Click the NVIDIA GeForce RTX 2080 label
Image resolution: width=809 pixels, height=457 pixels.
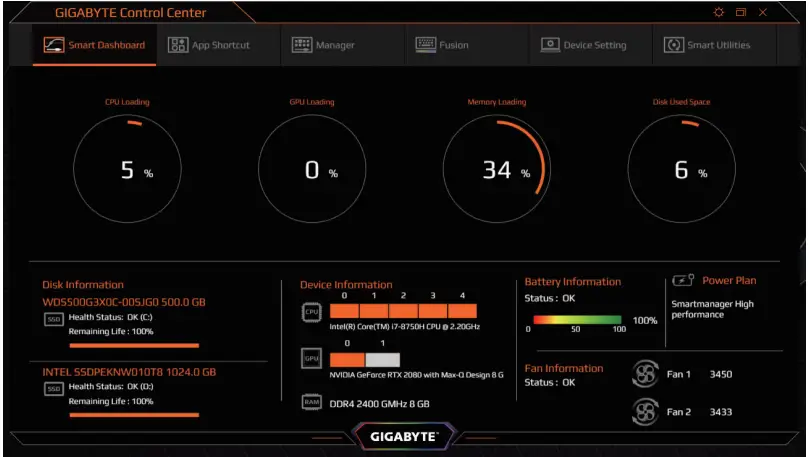416,375
